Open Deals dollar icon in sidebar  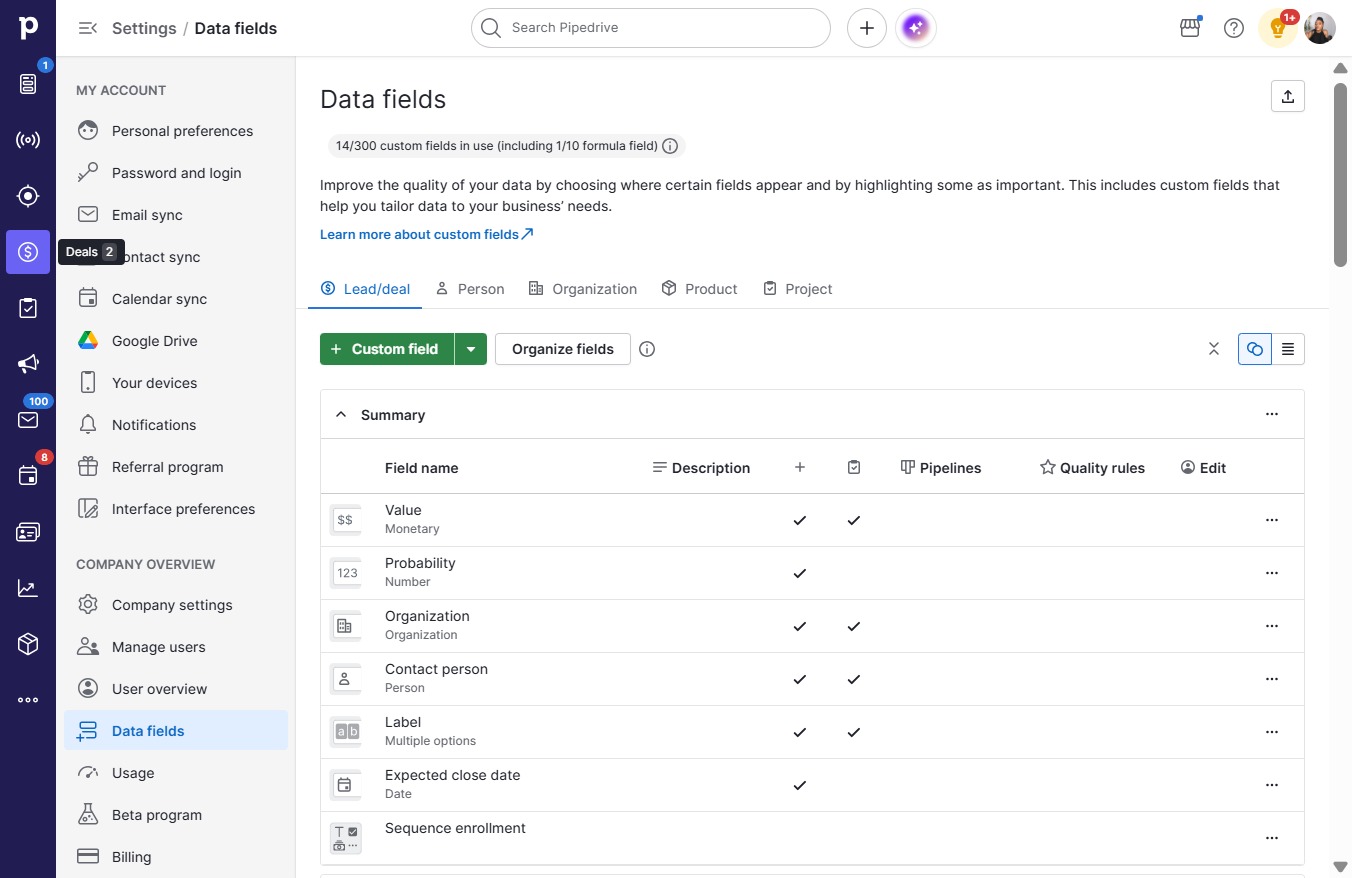tap(28, 252)
